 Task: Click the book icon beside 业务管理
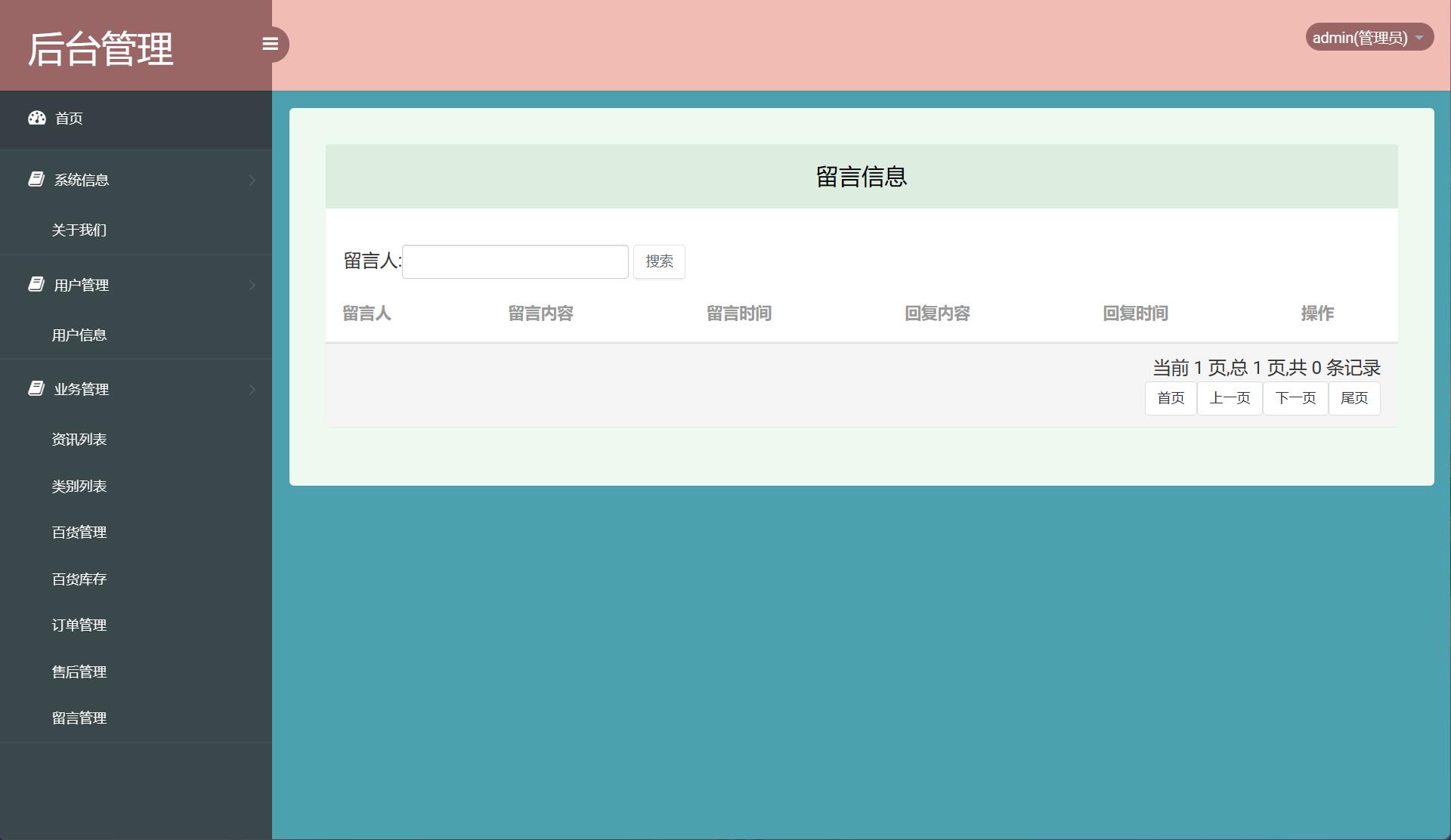point(36,388)
